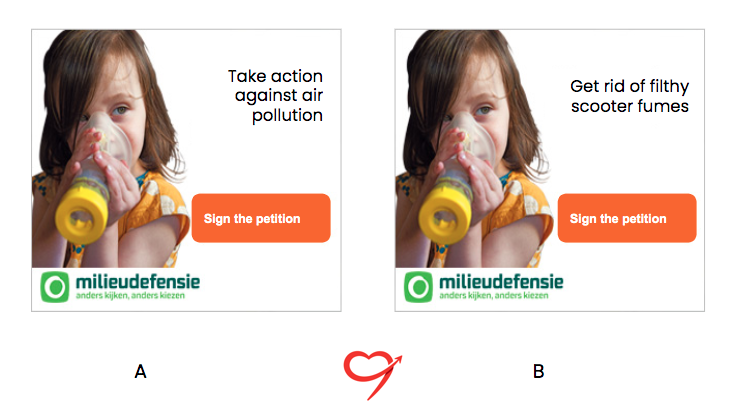
Task: Choose the variant label A
Action: (x=140, y=372)
